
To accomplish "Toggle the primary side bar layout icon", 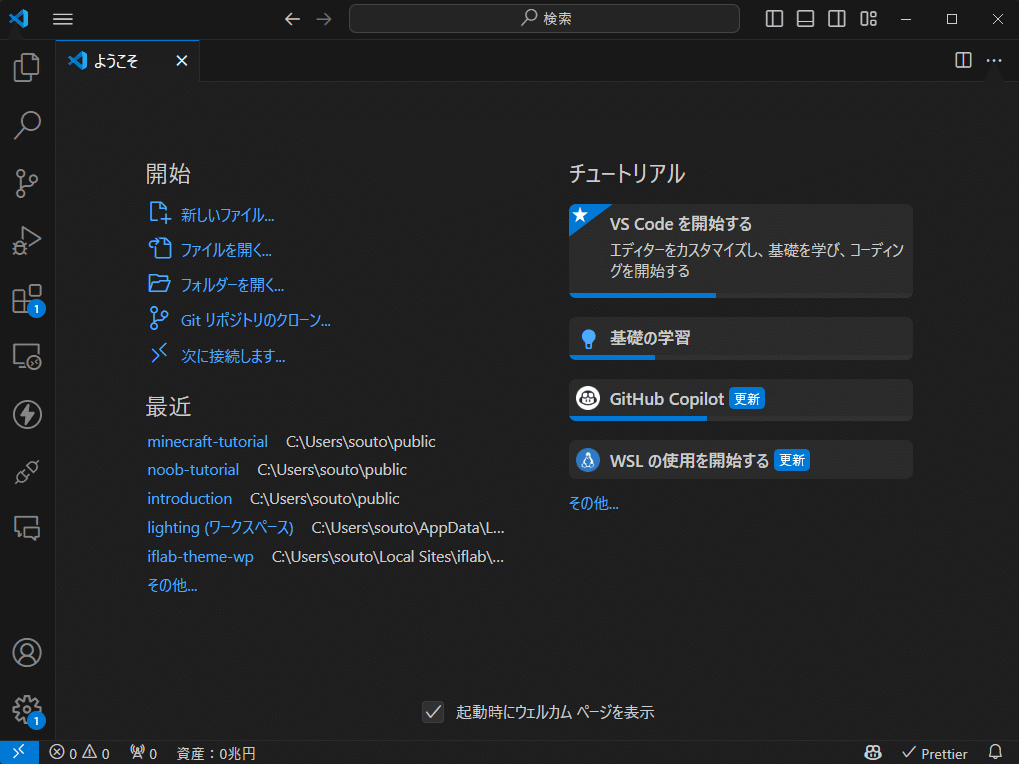I will [x=774, y=19].
